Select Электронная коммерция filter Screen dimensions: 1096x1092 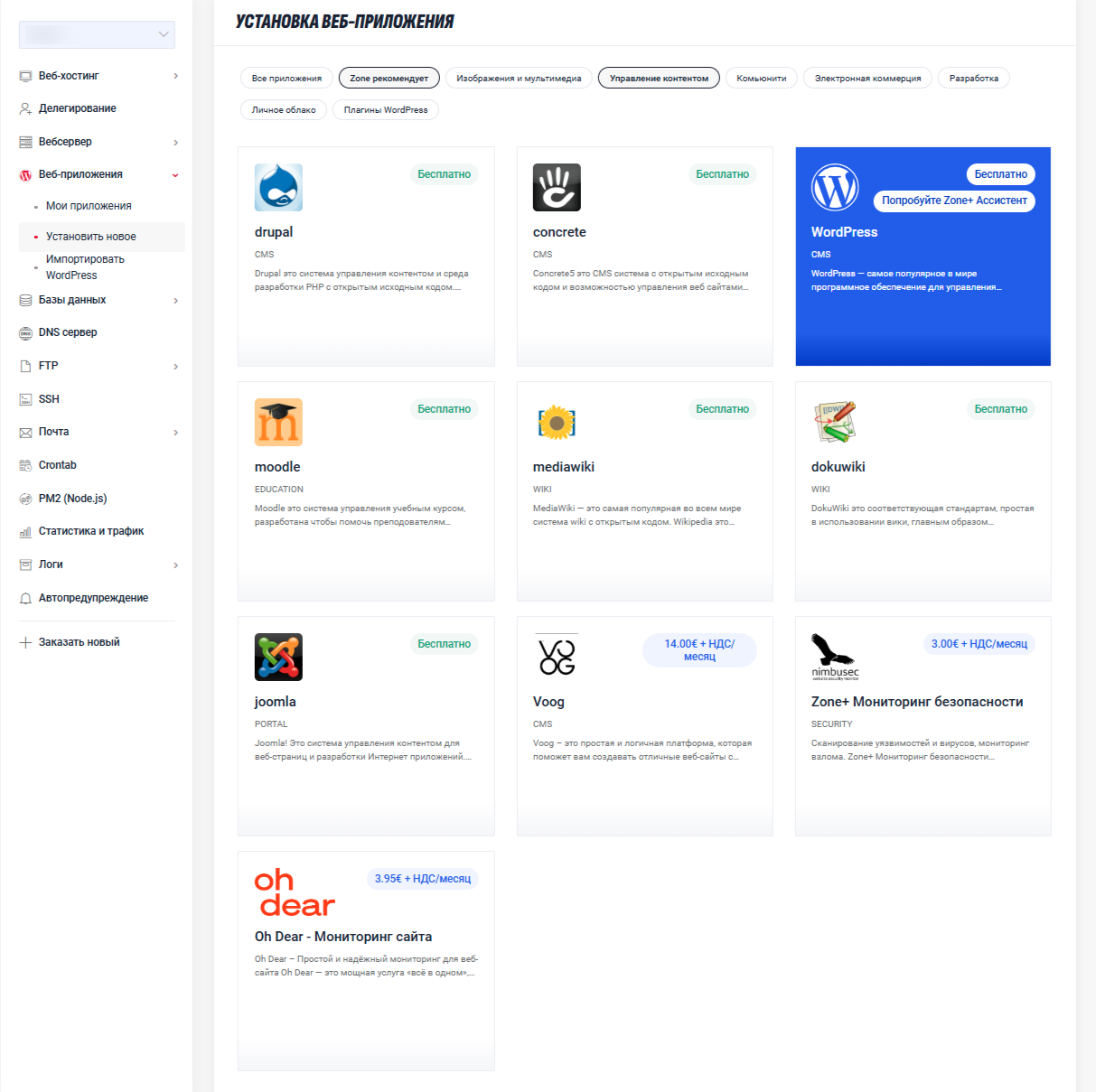coord(867,78)
